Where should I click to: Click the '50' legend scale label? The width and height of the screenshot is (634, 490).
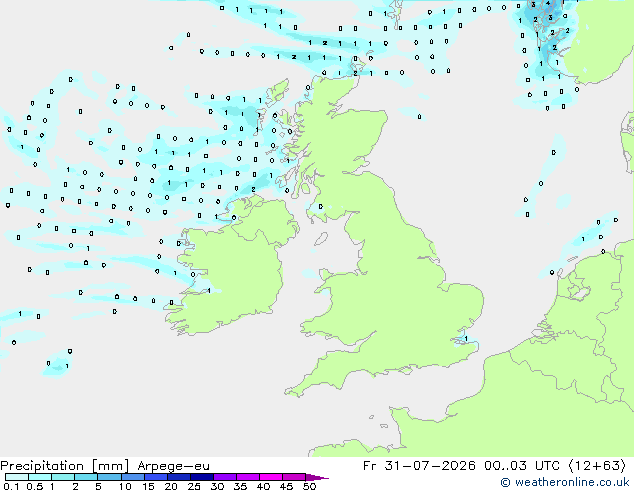click(310, 486)
